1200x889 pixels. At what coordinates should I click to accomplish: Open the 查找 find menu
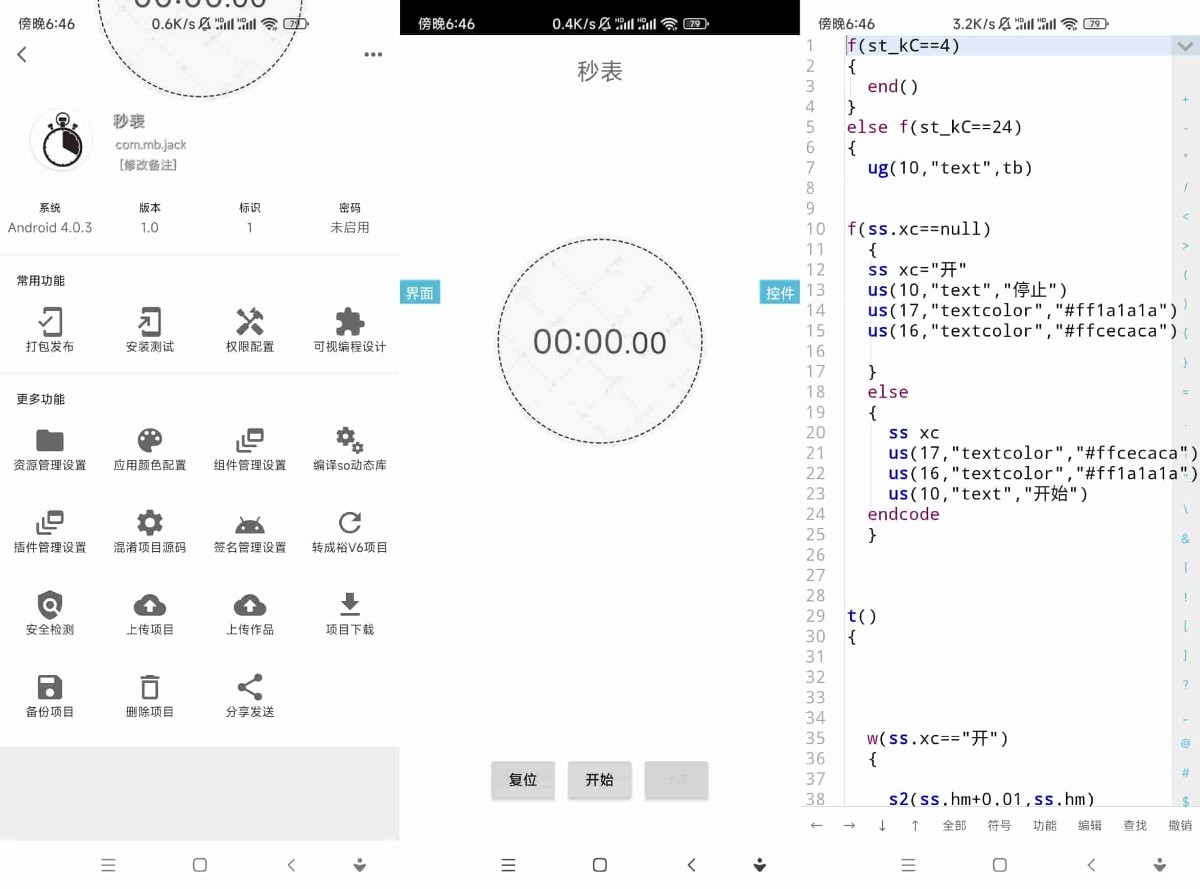tap(1135, 825)
